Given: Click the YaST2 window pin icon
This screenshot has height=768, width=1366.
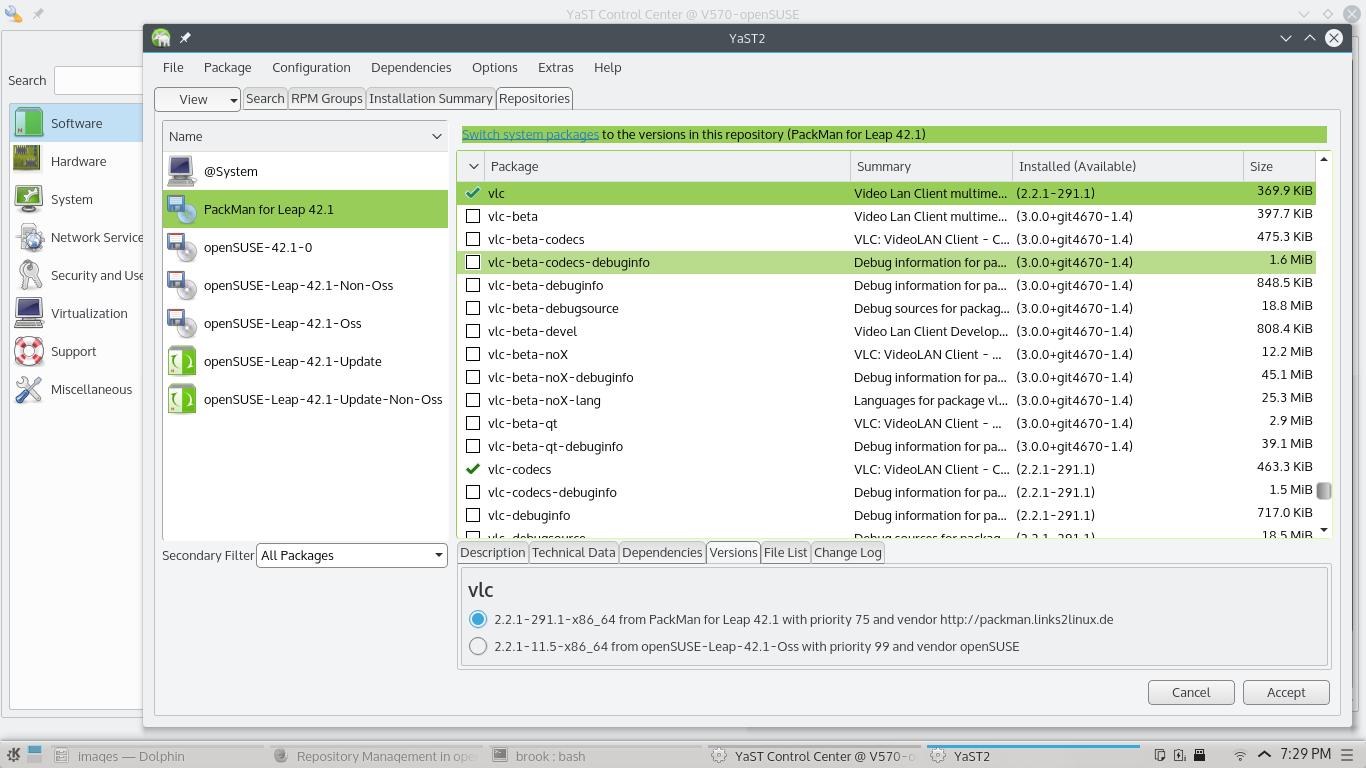Looking at the screenshot, I should pos(185,38).
